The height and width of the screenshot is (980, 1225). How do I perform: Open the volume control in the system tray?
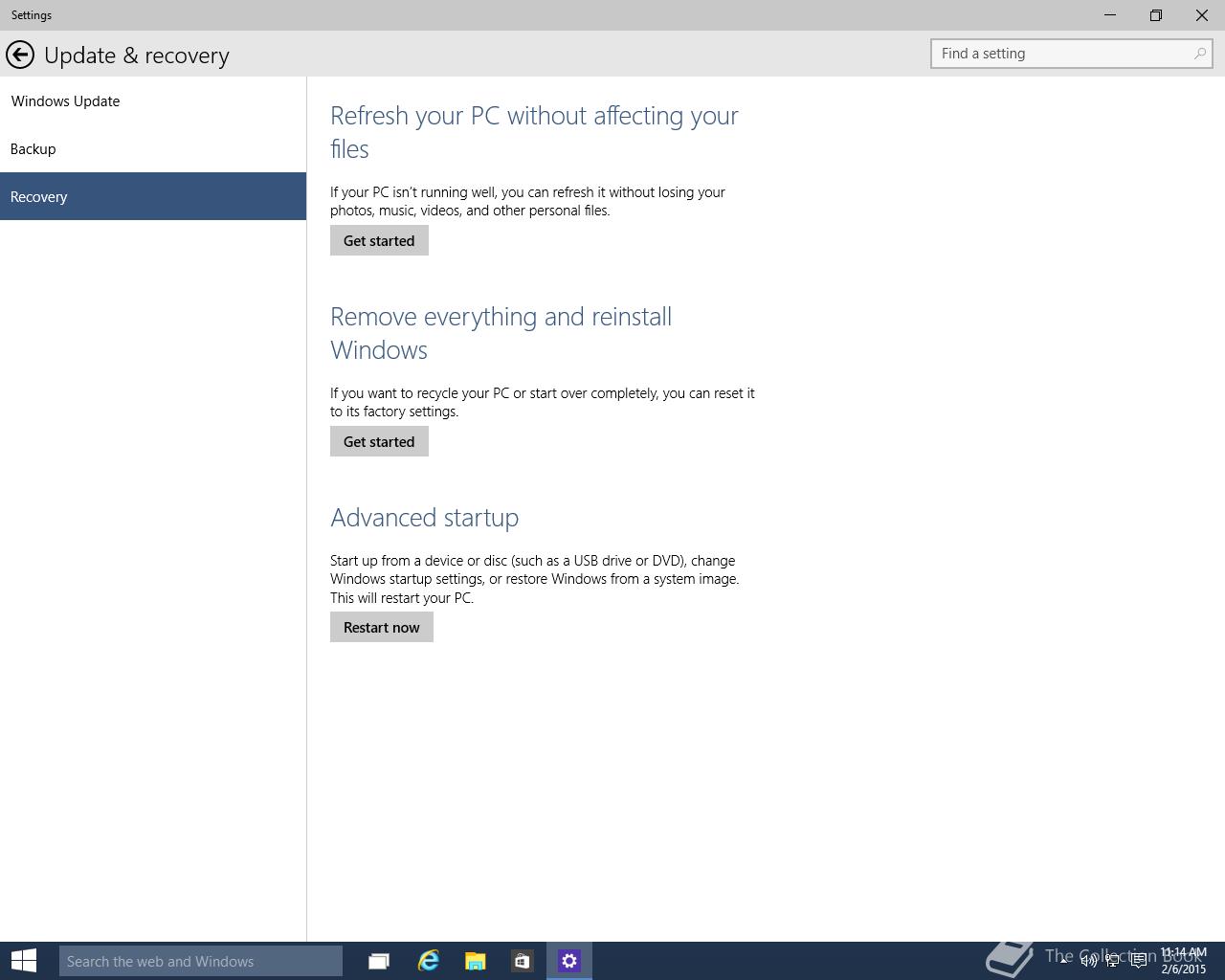pyautogui.click(x=1088, y=961)
